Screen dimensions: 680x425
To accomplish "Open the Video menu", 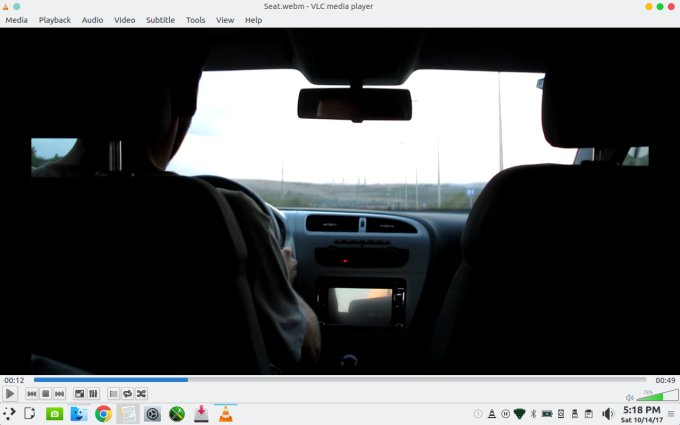I will (x=124, y=20).
